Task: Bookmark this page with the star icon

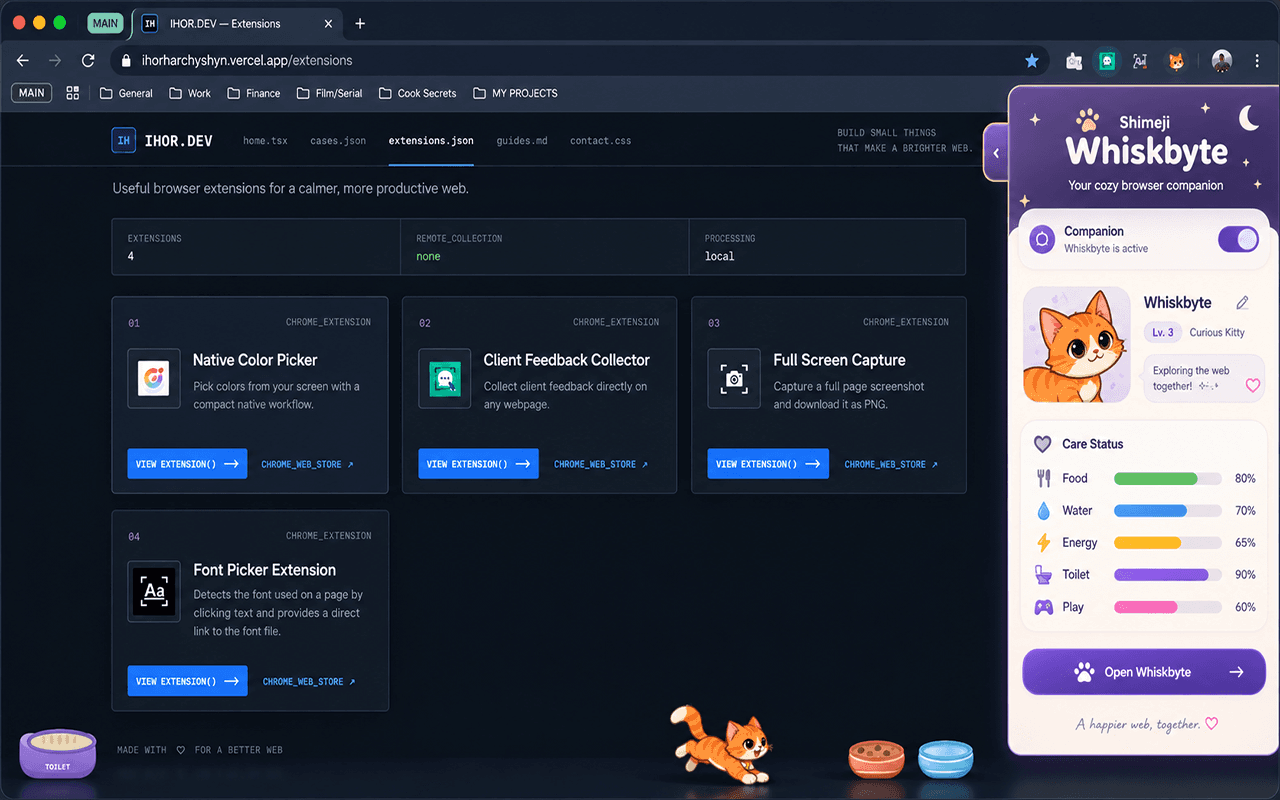Action: click(x=1031, y=61)
